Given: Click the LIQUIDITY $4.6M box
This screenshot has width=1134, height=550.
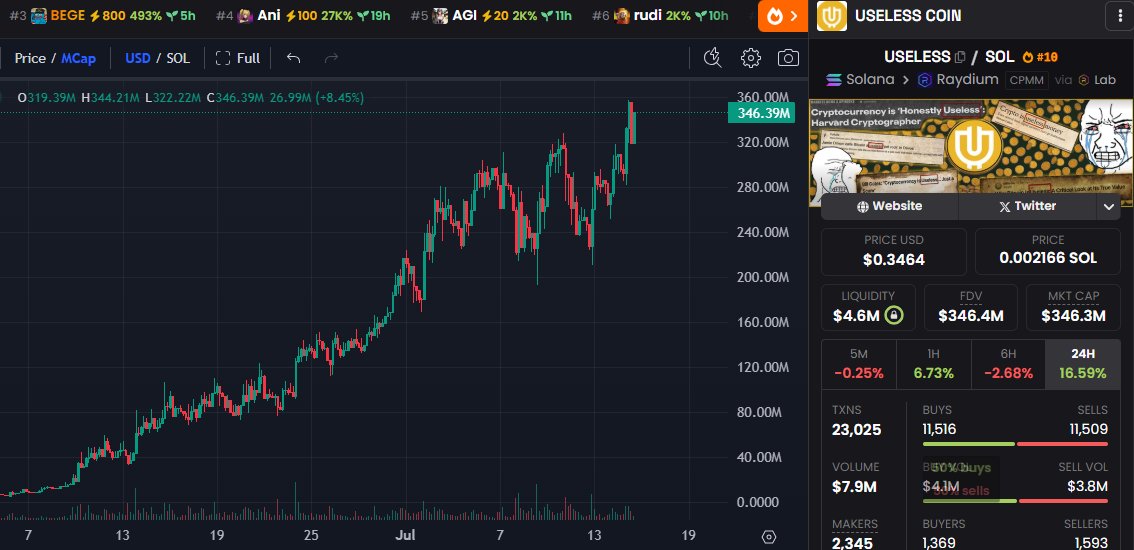Looking at the screenshot, I should (x=869, y=308).
